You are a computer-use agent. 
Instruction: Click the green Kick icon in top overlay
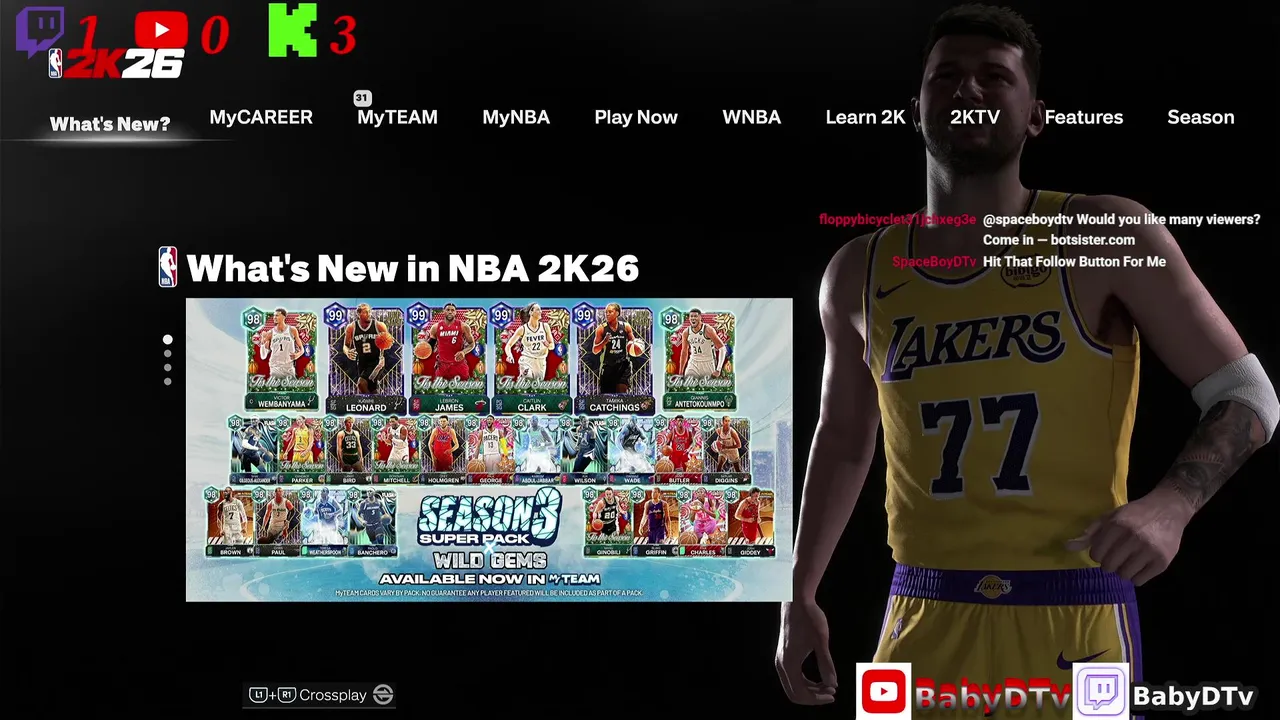tap(293, 31)
